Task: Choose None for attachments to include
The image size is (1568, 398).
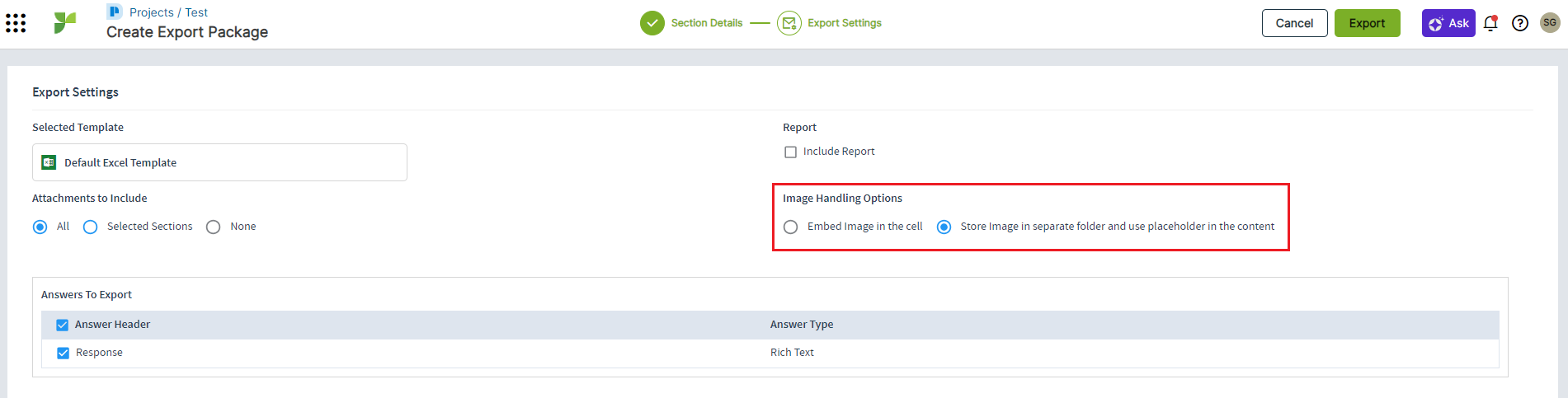Action: (x=214, y=227)
